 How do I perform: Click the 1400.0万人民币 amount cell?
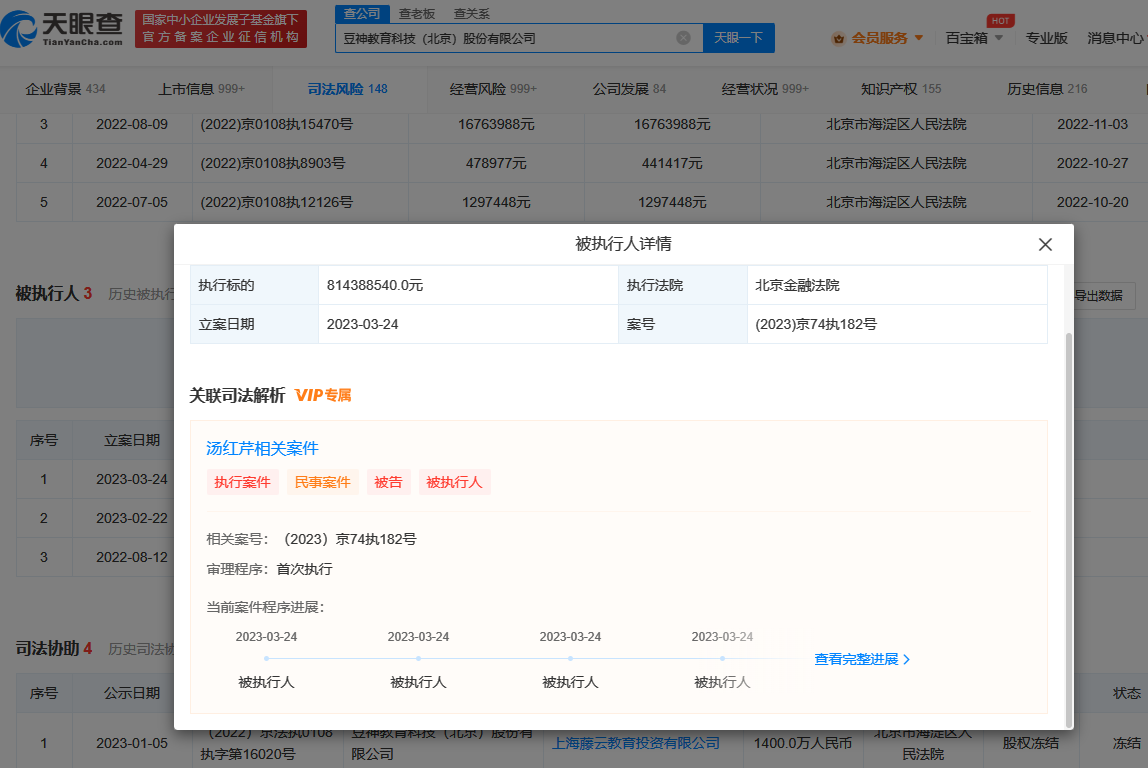802,744
